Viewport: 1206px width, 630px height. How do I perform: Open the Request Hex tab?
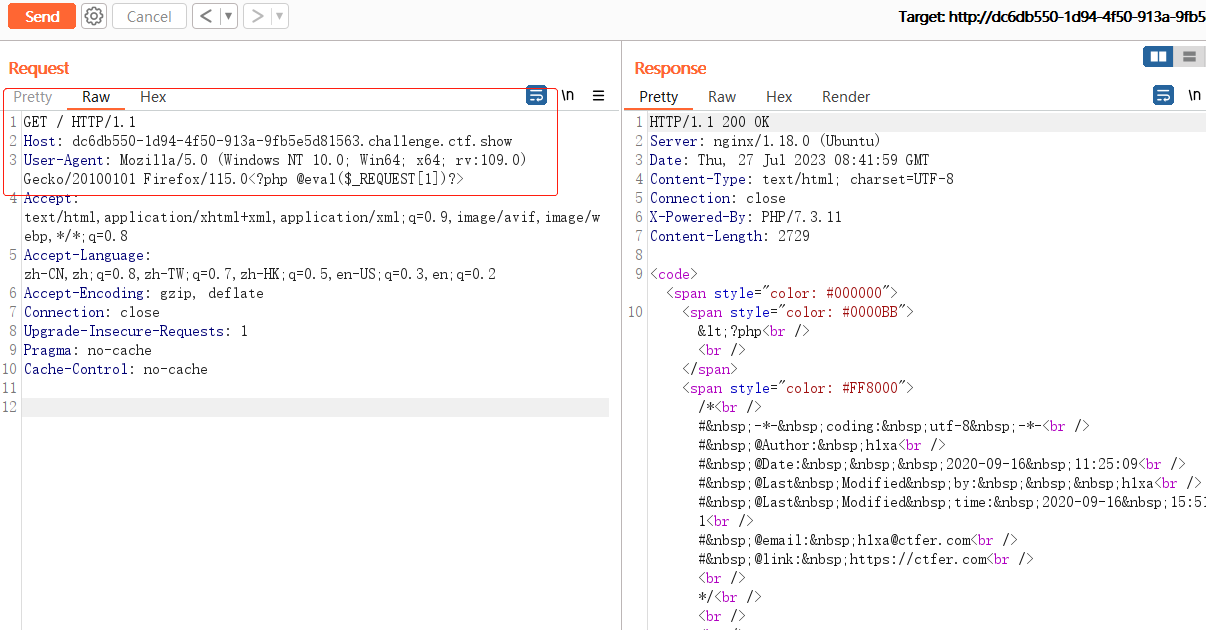[x=153, y=97]
